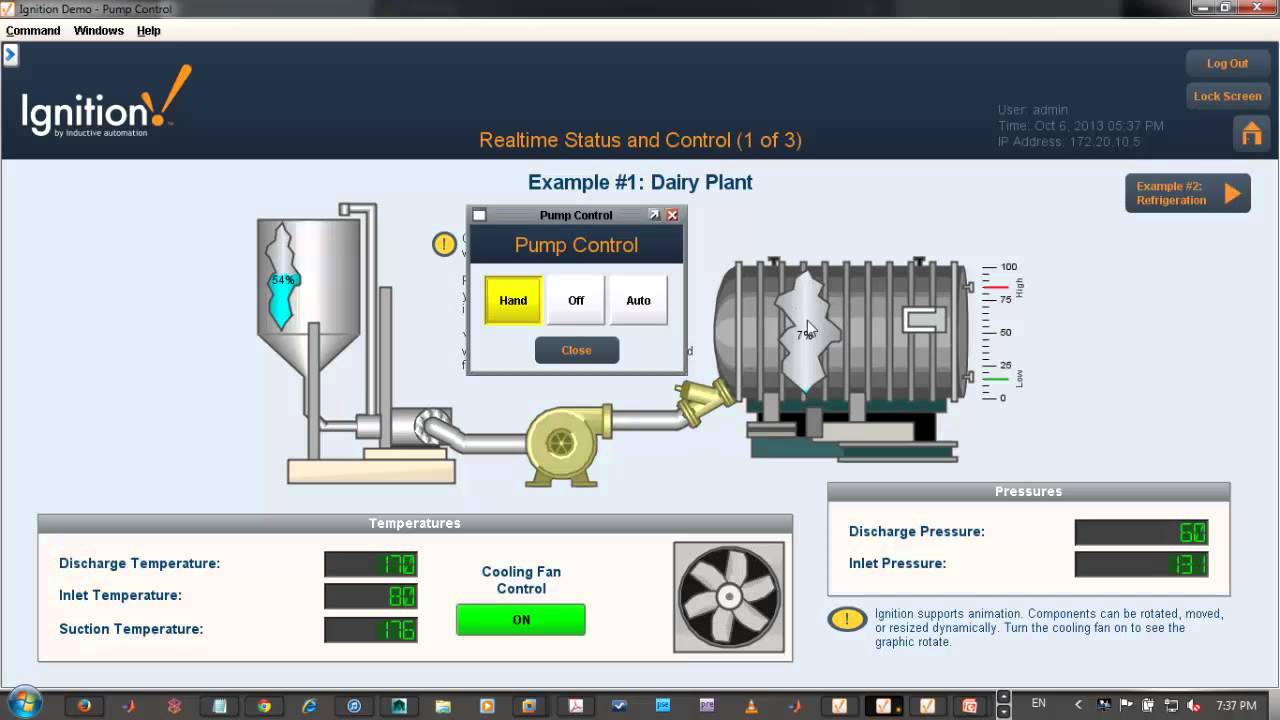
Task: Click the Ignition logo
Action: point(105,103)
